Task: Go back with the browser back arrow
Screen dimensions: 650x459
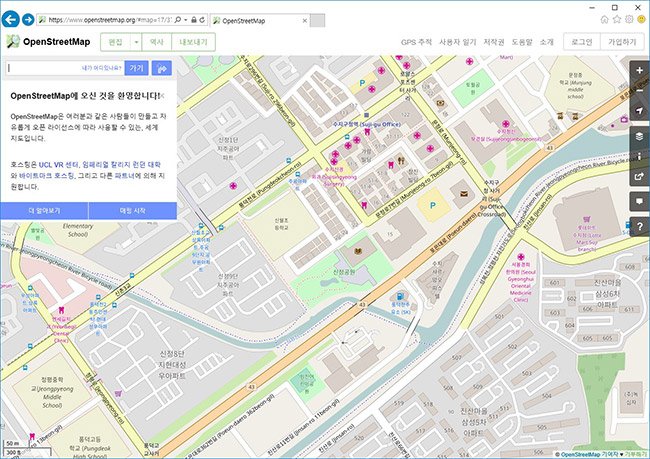Action: point(10,19)
